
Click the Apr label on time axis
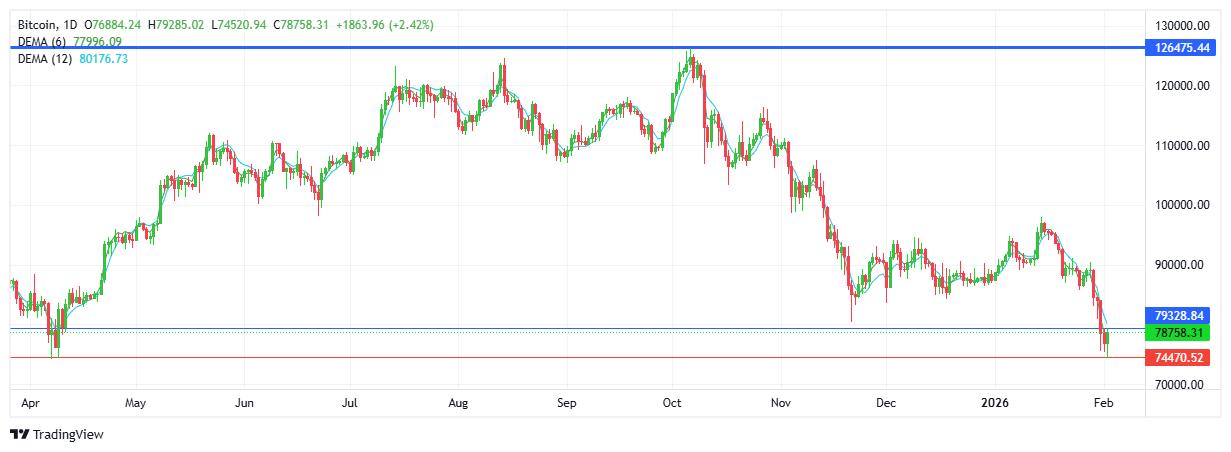[x=28, y=404]
